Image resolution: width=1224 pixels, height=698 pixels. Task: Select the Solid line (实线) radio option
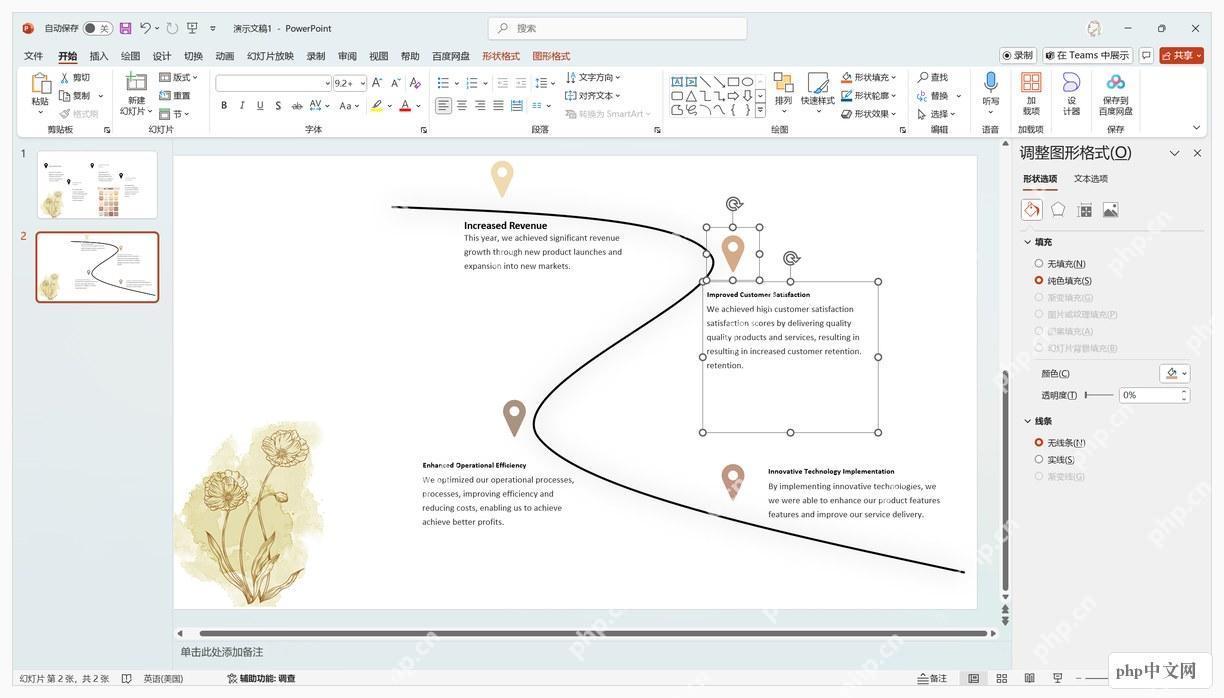coord(1039,459)
